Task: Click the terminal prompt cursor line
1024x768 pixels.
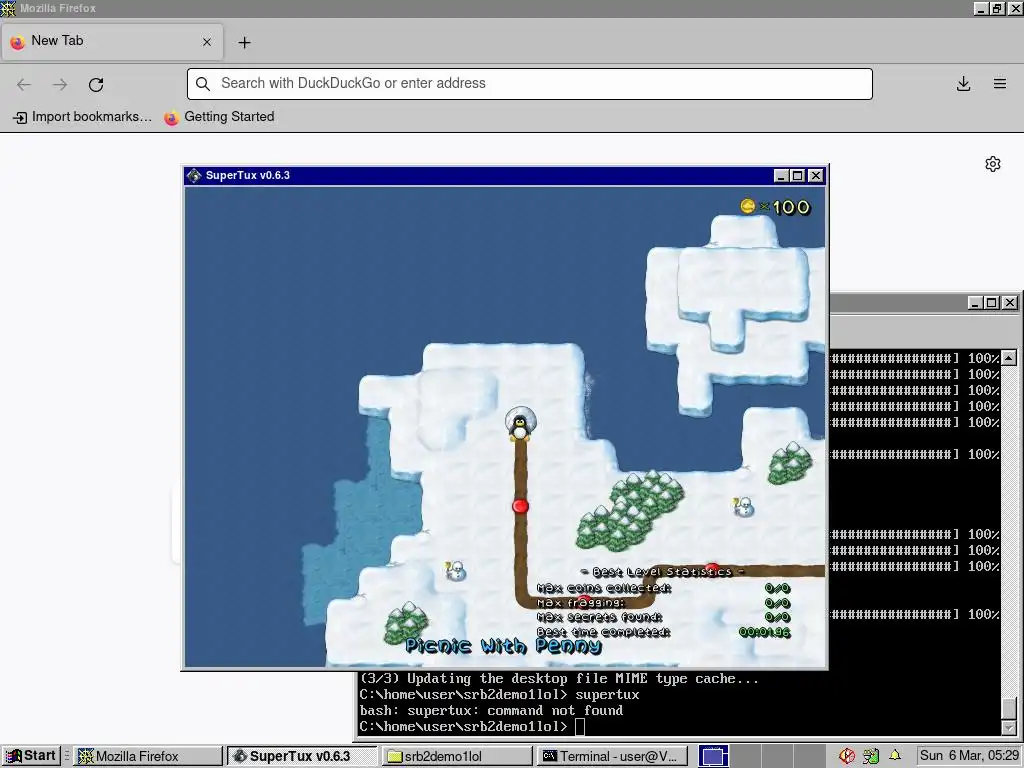Action: 472,726
